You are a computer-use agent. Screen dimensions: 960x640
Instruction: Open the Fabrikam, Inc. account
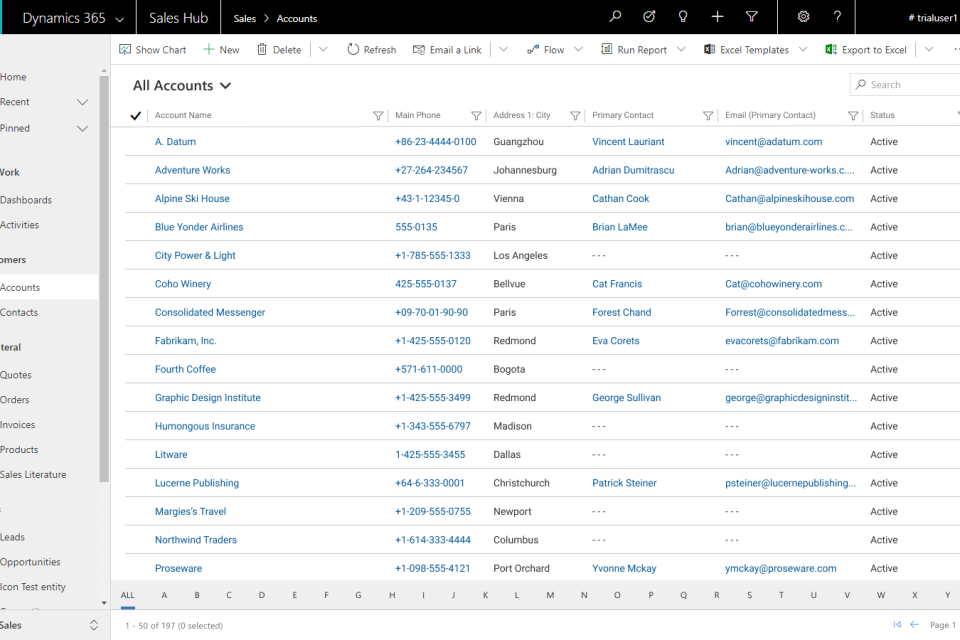pos(185,341)
